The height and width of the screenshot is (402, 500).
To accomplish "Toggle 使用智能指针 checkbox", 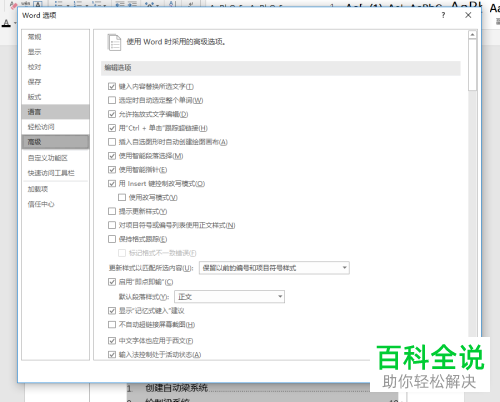I will (x=112, y=170).
